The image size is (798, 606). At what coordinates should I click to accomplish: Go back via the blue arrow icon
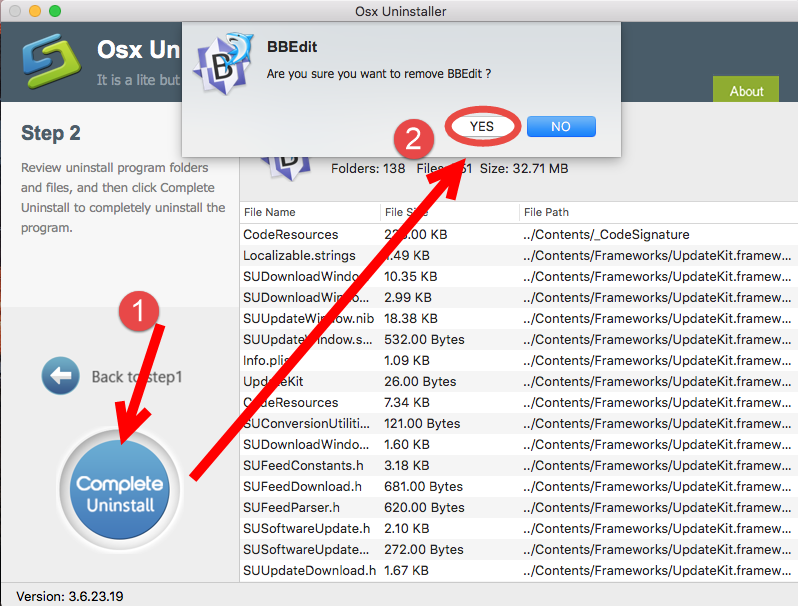pos(61,376)
